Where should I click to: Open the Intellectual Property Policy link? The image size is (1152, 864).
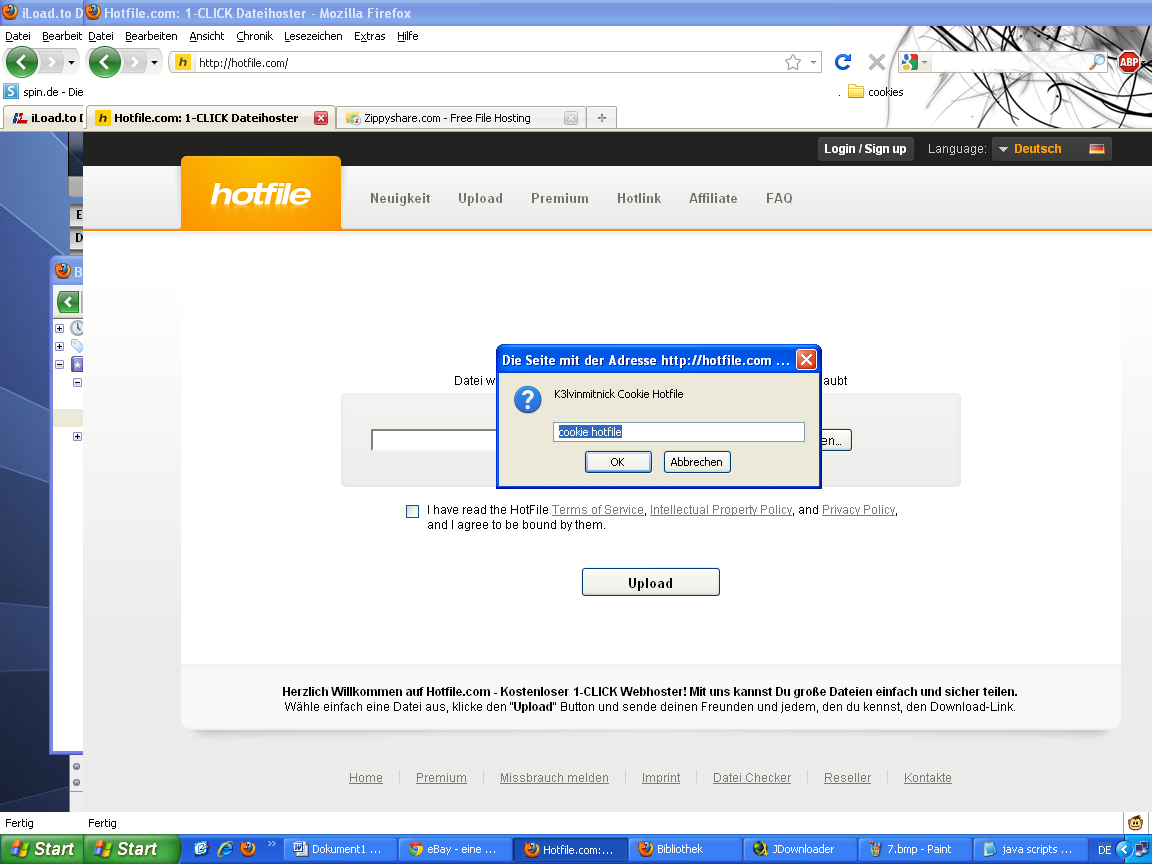pyautogui.click(x=721, y=510)
